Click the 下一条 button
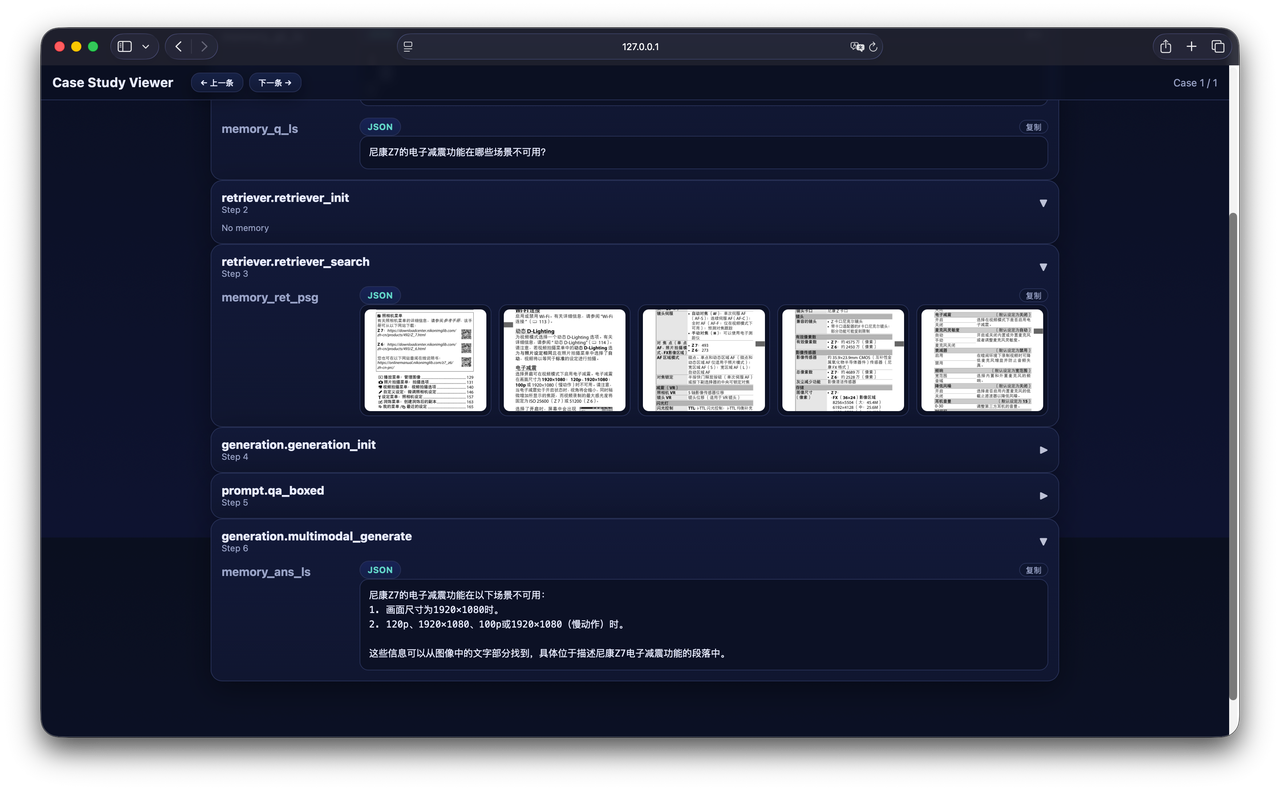The image size is (1280, 791). pyautogui.click(x=274, y=82)
